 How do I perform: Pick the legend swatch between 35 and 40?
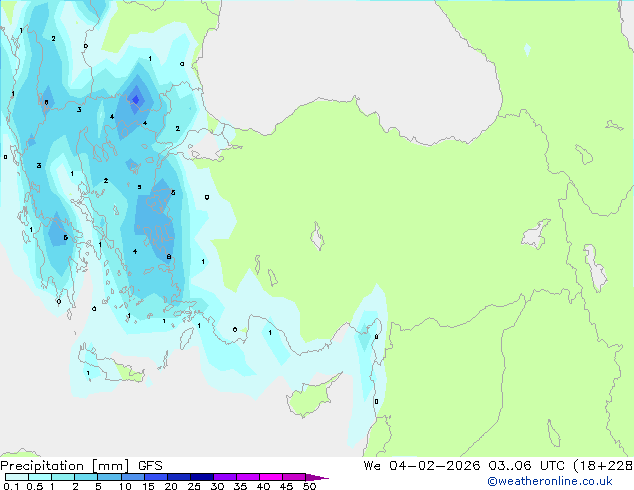[248, 477]
